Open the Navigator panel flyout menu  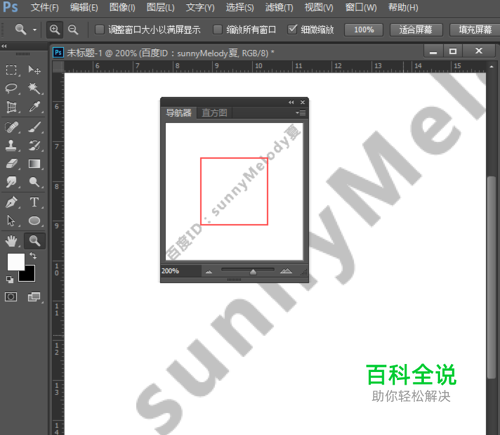301,113
